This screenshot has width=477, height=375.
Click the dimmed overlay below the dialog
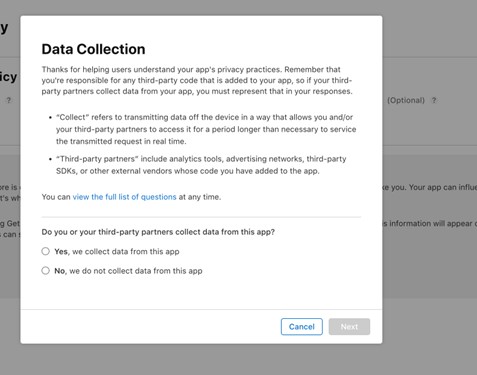238,359
